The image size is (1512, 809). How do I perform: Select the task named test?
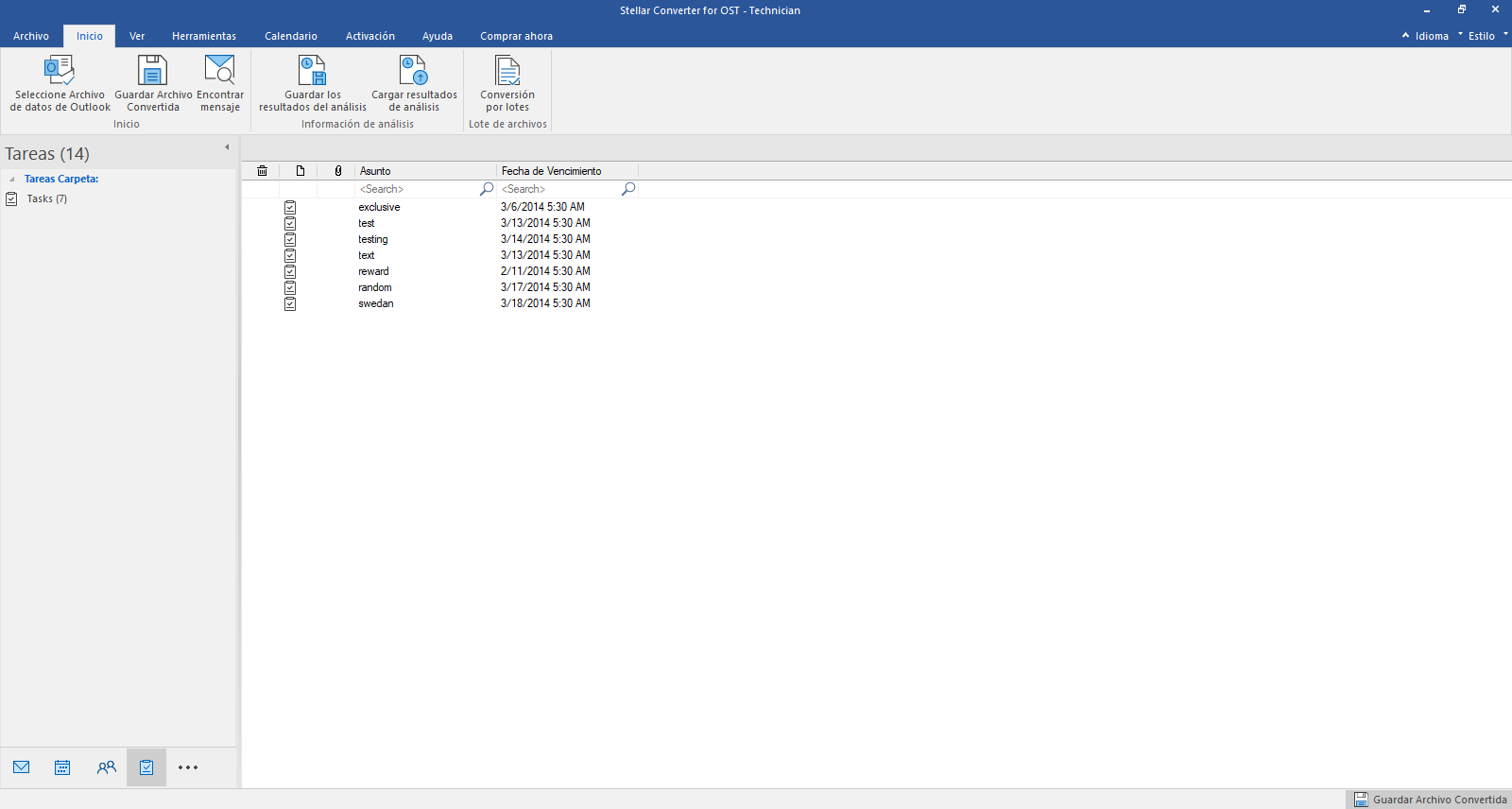[x=367, y=223]
